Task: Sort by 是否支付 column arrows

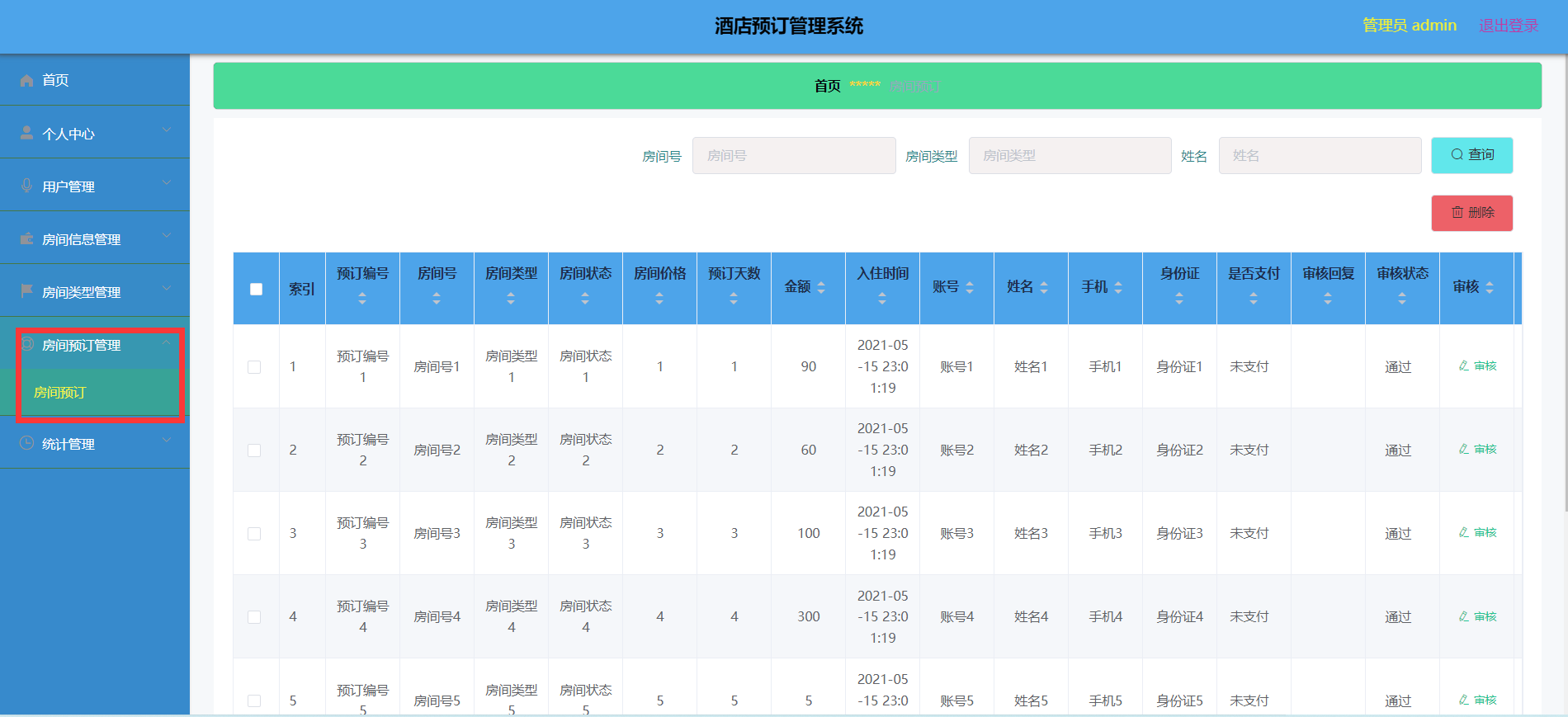Action: (x=1254, y=299)
